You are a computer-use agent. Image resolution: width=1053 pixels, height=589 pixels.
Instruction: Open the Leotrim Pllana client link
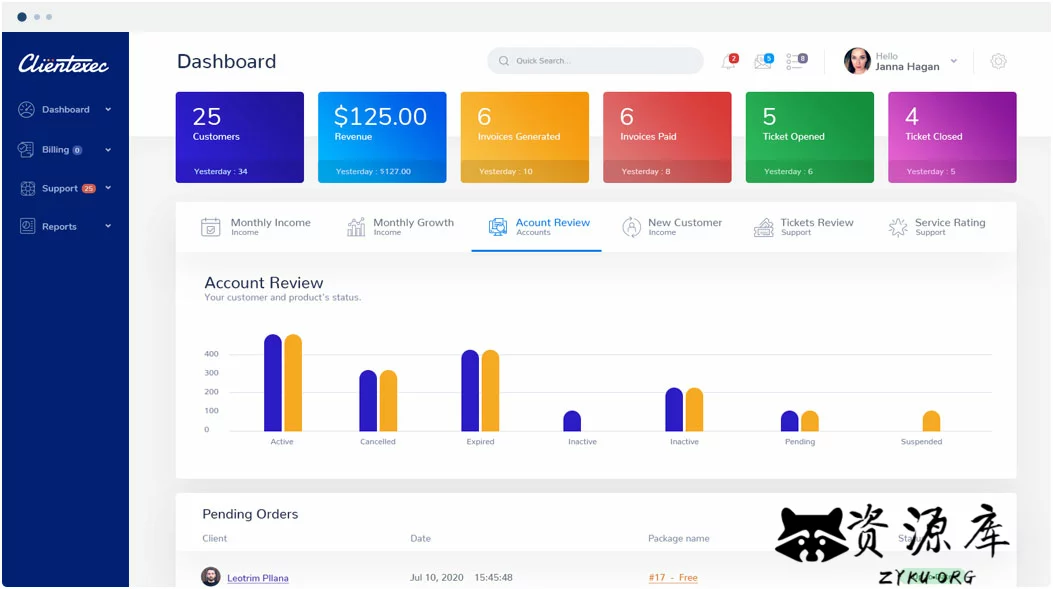tap(257, 578)
